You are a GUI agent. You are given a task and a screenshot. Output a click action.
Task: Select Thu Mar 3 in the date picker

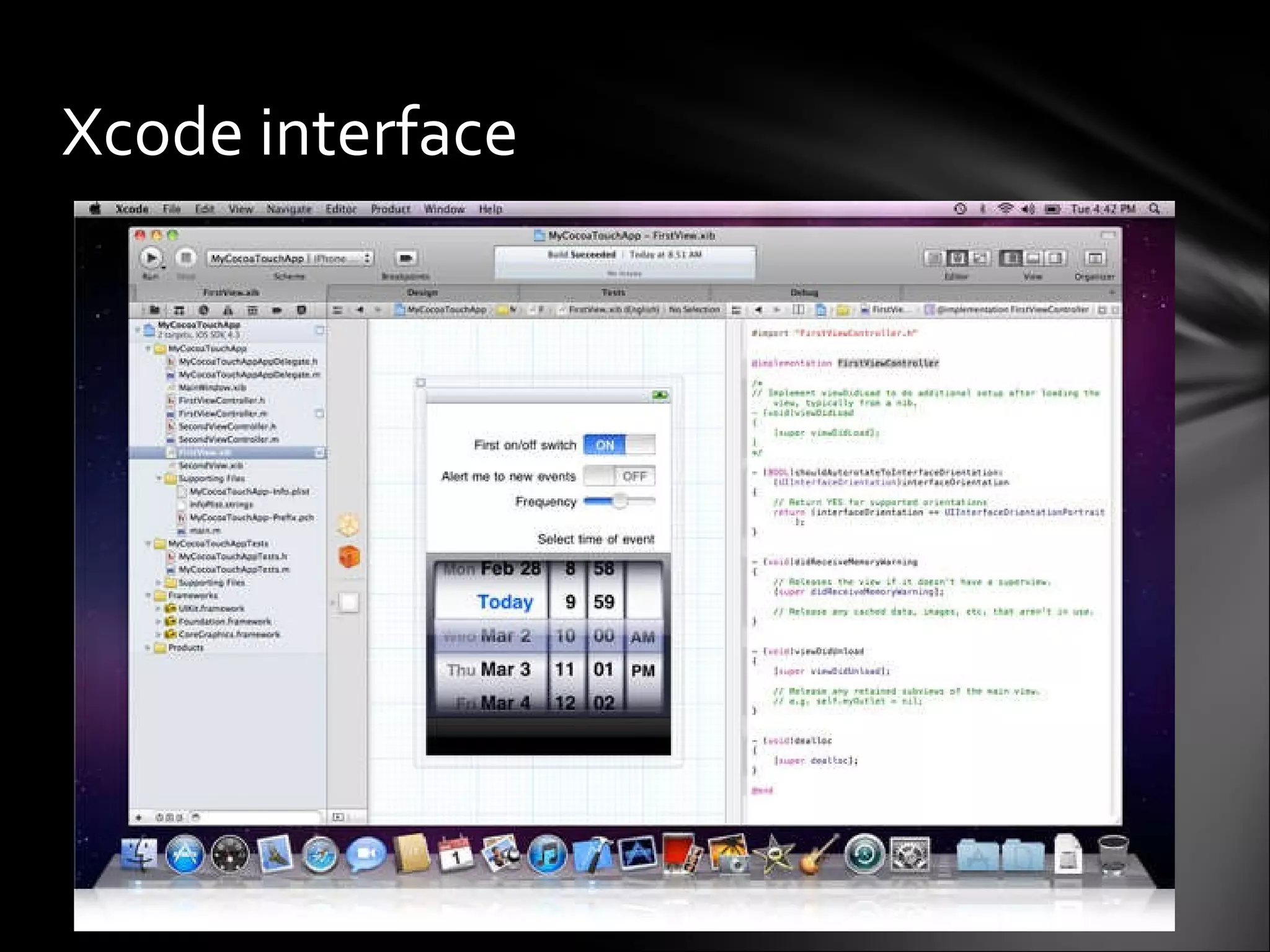tap(489, 670)
